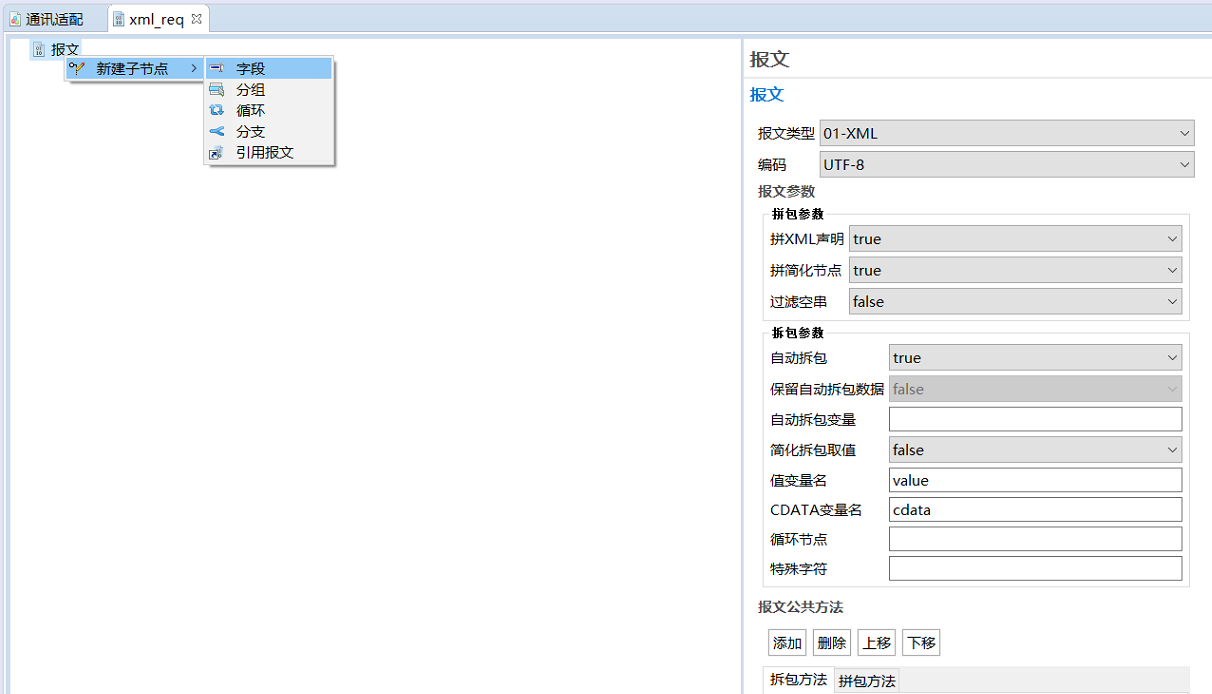Click the 新建子节点 menu item icon
The width and height of the screenshot is (1212, 694).
77,69
